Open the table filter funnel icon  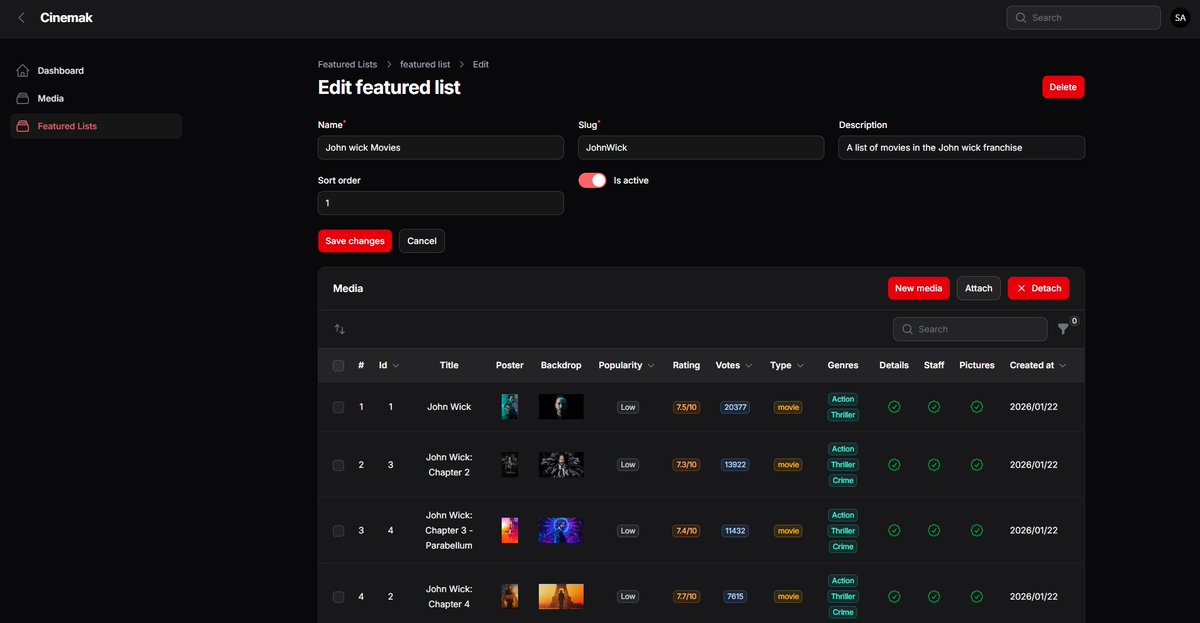(1063, 329)
